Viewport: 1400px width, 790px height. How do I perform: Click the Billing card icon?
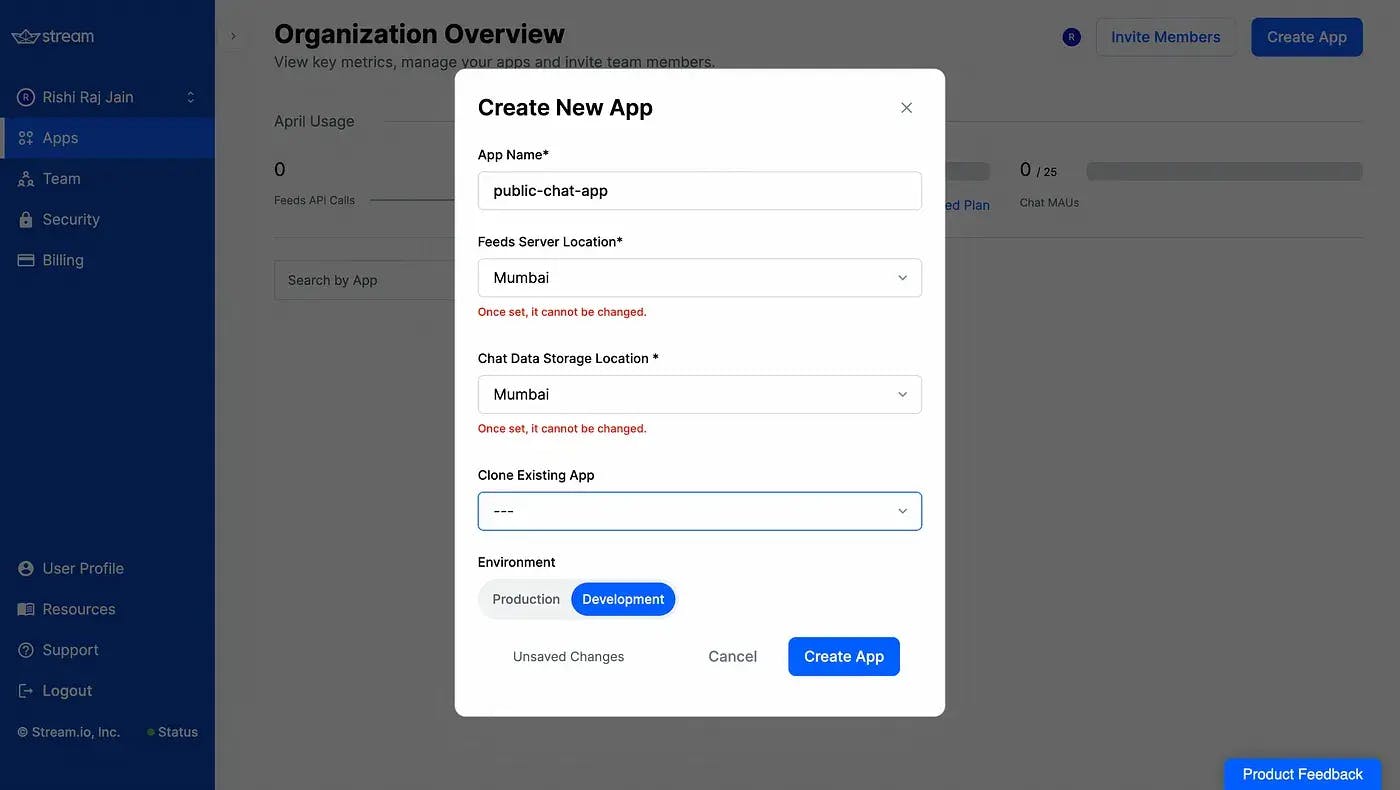point(26,260)
